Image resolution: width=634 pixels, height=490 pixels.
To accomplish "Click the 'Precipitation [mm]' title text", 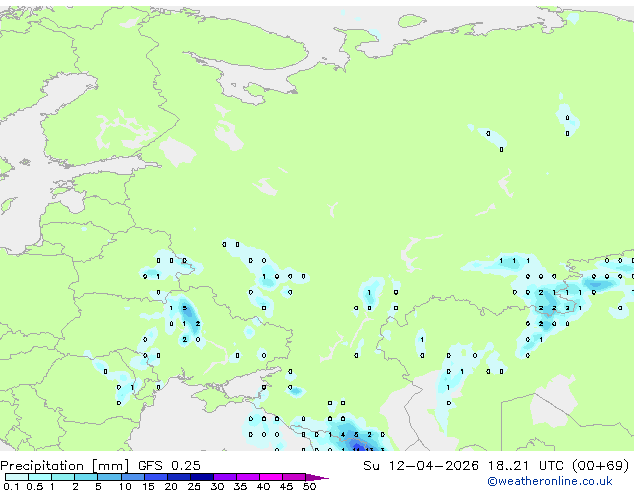I will (x=64, y=466).
